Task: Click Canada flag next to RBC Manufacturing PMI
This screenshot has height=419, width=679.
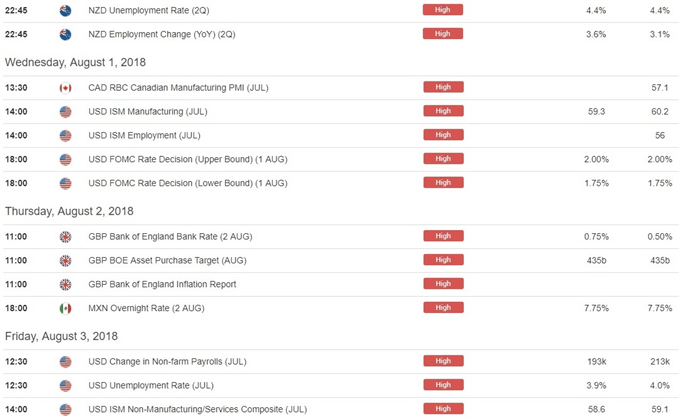Action: [x=65, y=88]
